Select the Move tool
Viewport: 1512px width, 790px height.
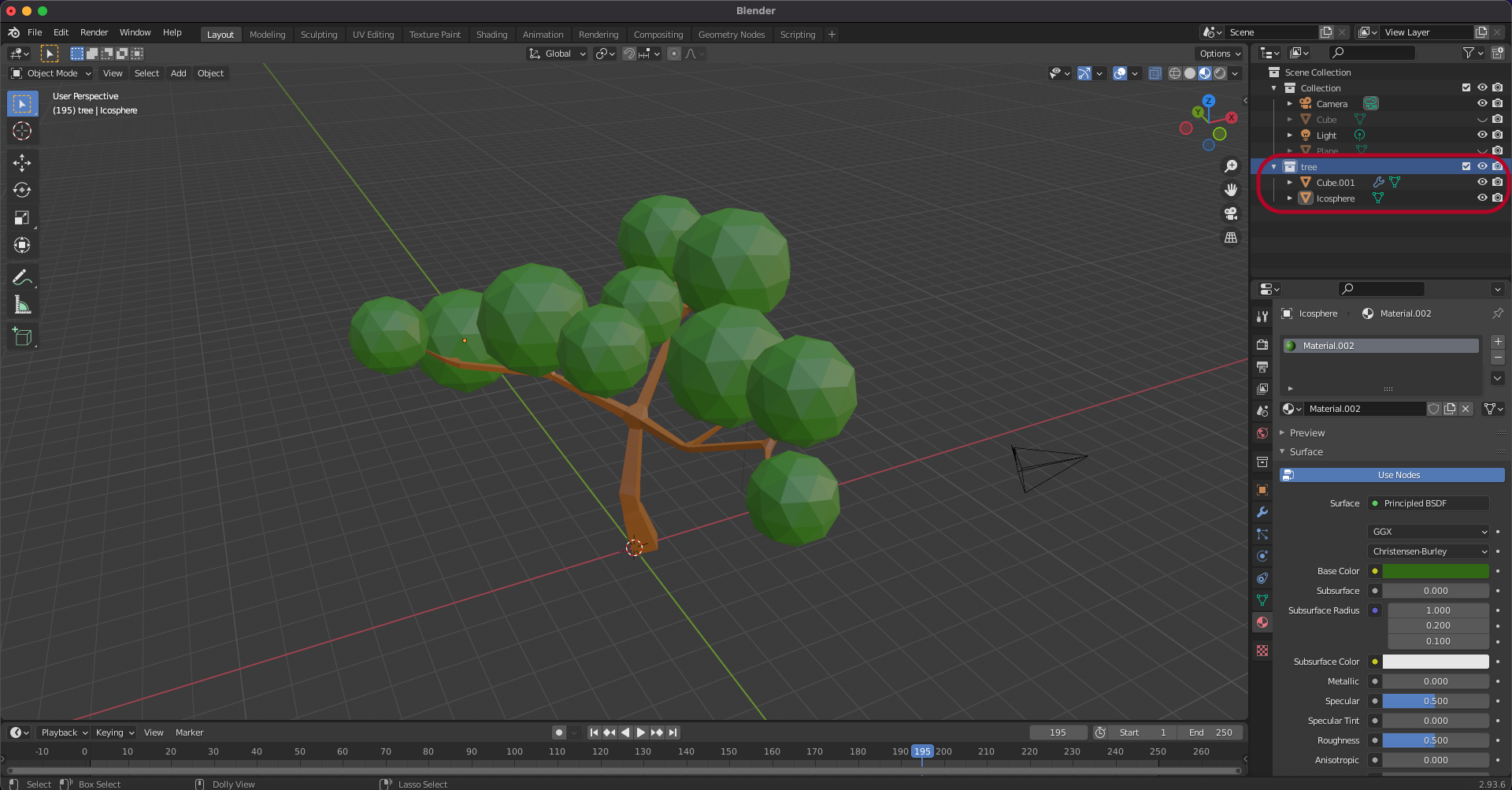(22, 163)
